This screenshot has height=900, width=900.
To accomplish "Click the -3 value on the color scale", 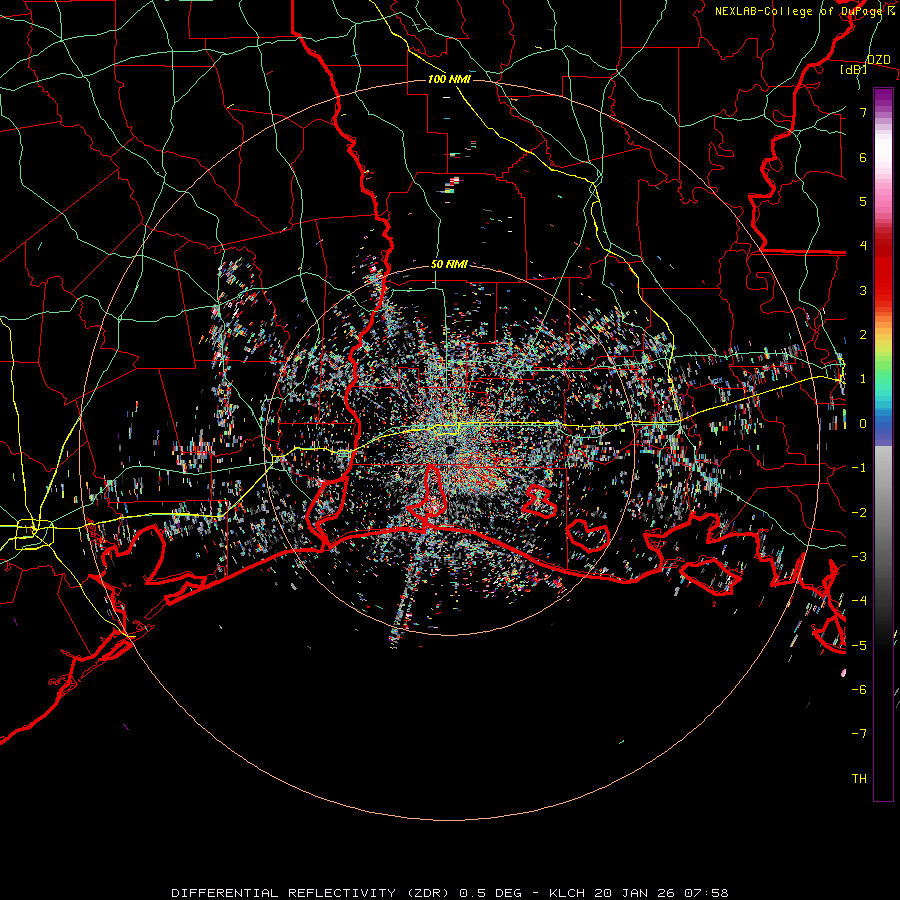I will (x=859, y=557).
